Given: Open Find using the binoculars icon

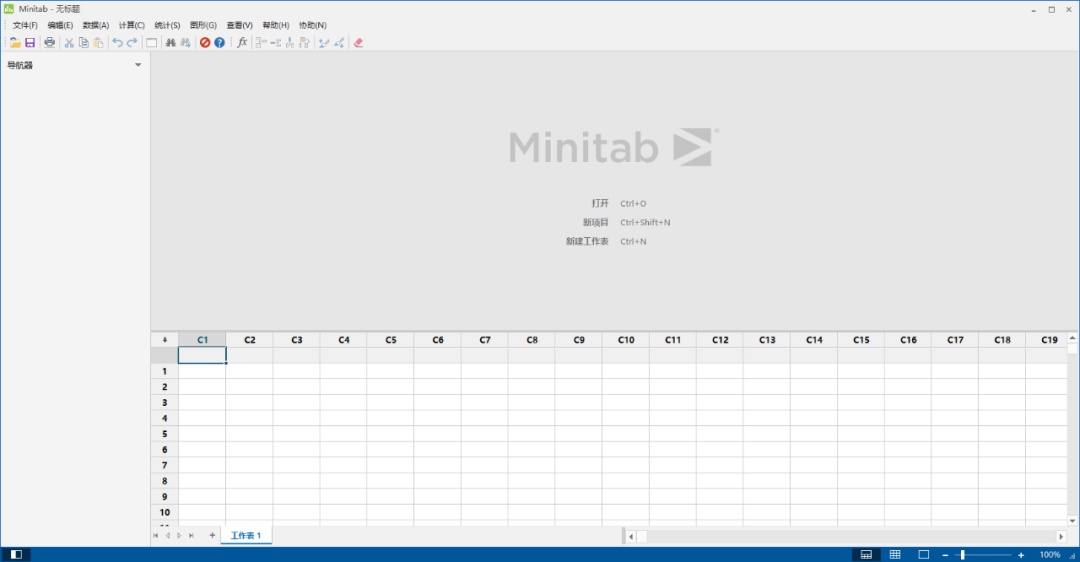Looking at the screenshot, I should click(x=170, y=43).
